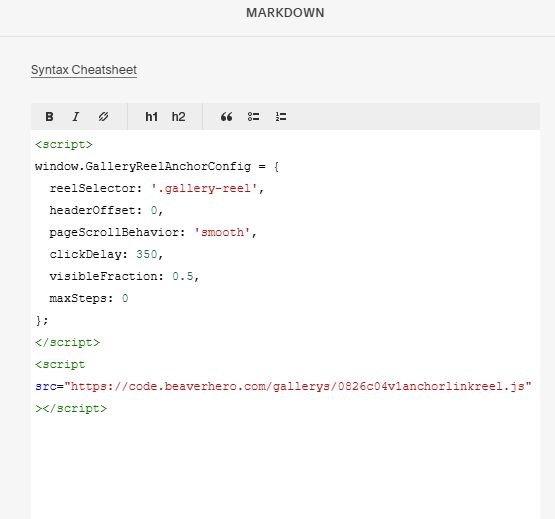This screenshot has width=555, height=519.
Task: Click the beaverhero.com script src URL
Action: [x=298, y=386]
